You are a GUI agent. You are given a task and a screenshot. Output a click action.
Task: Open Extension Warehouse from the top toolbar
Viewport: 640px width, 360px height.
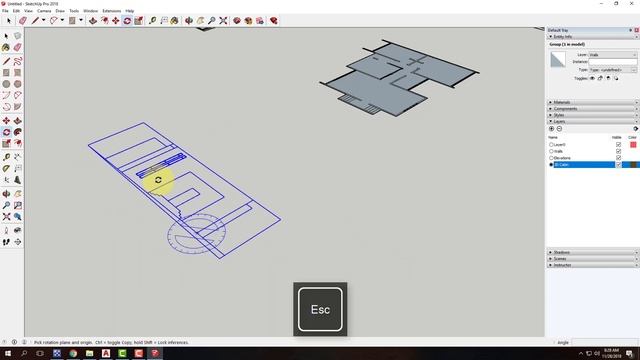[x=248, y=20]
